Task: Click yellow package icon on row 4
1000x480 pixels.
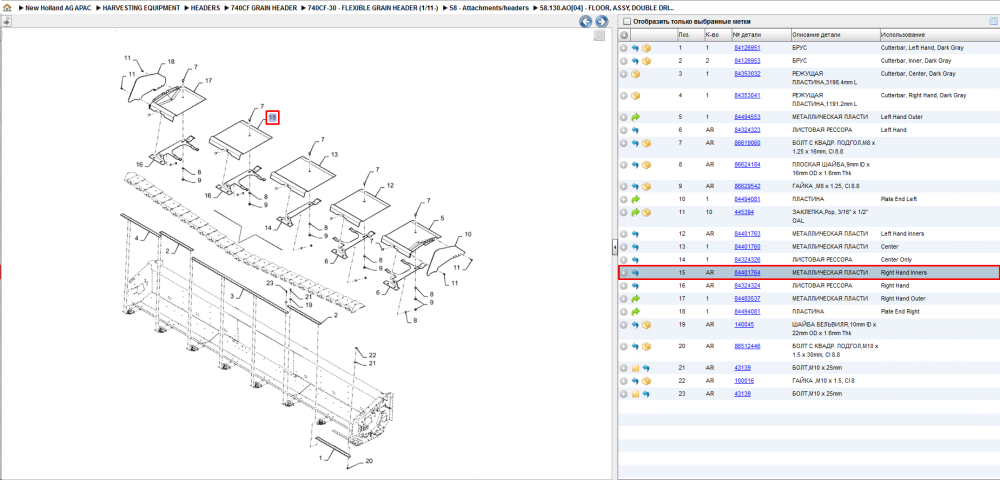Action: coord(635,96)
